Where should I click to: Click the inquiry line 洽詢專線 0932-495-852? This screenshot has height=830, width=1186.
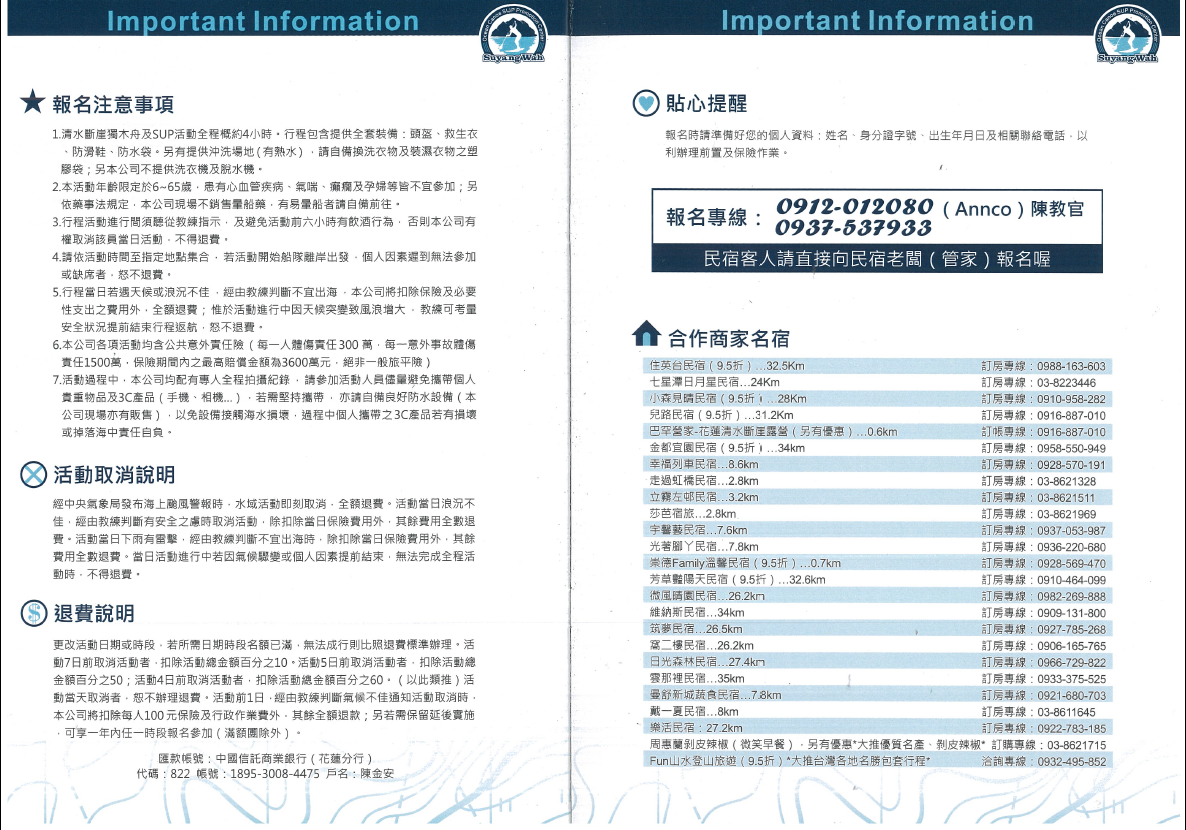[1044, 761]
